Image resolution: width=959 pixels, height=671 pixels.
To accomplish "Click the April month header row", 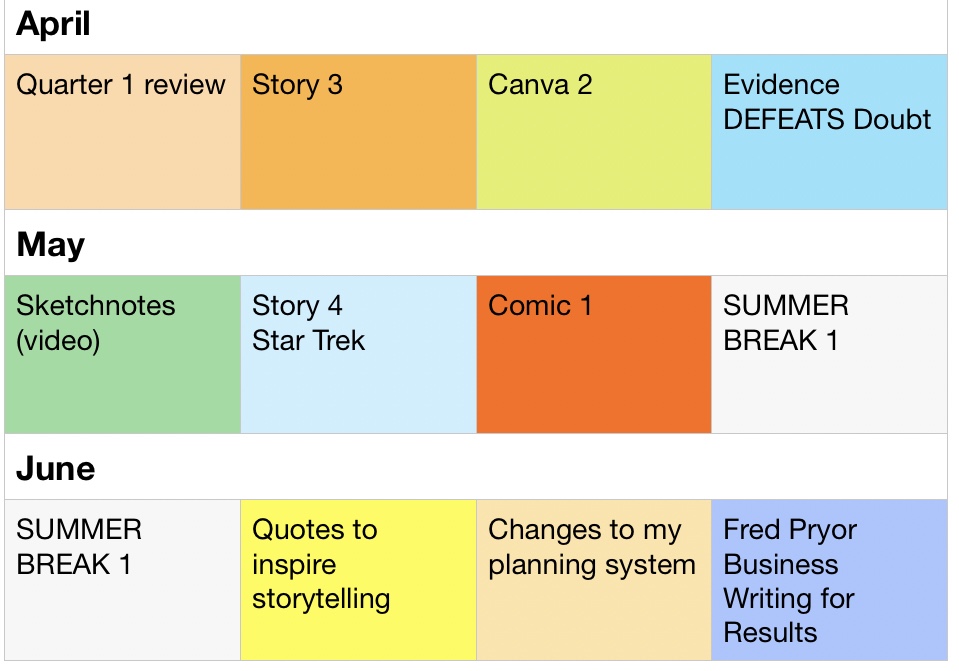I will [476, 26].
